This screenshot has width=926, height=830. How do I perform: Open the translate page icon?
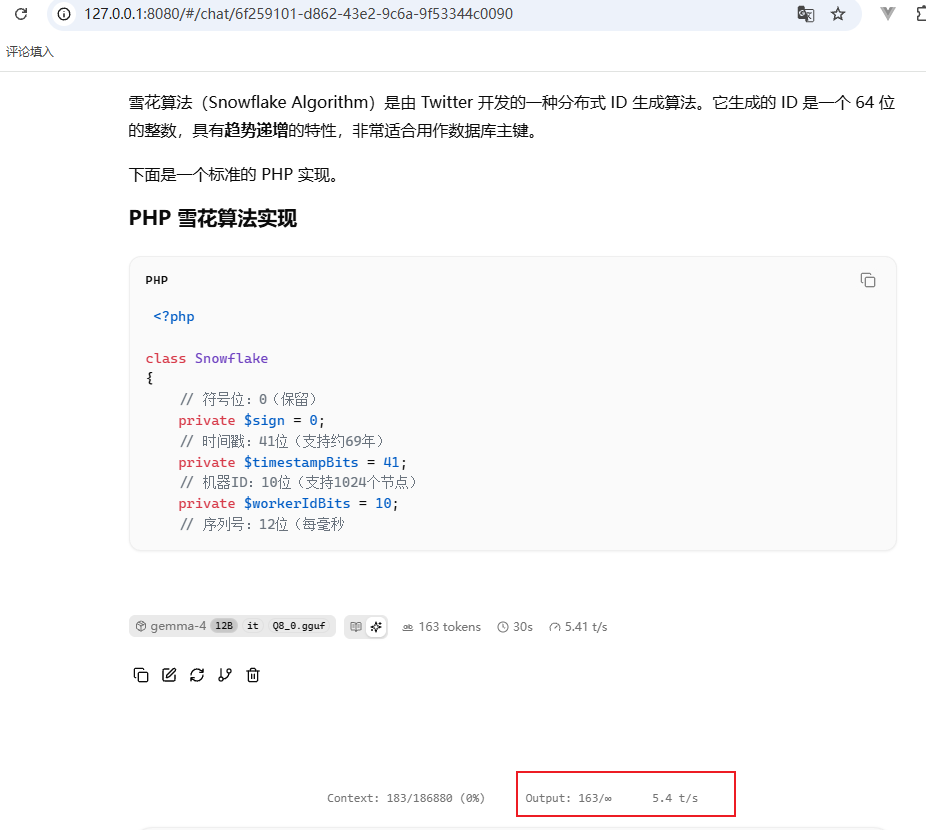tap(806, 14)
